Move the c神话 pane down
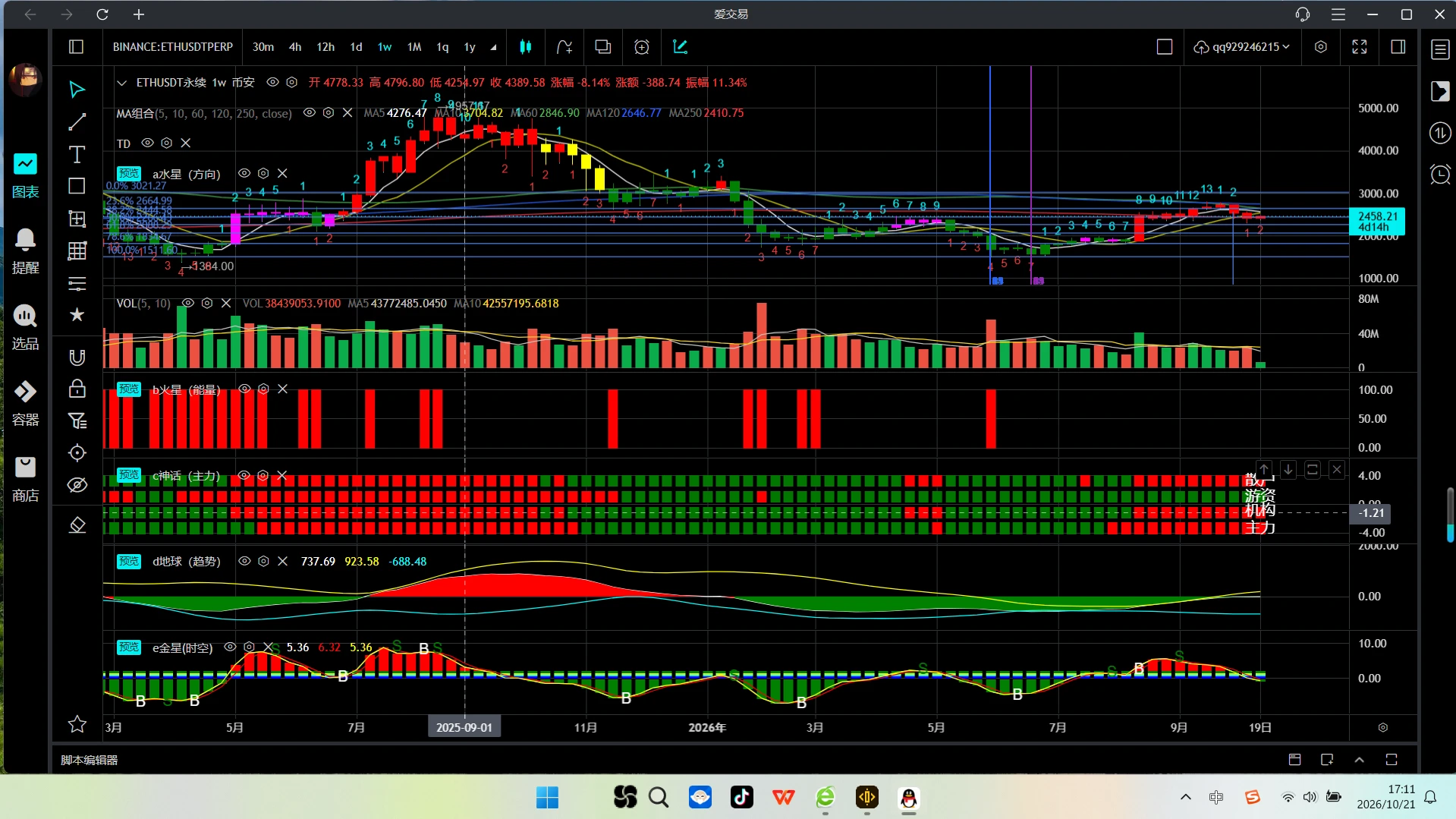The image size is (1456, 819). (1288, 470)
